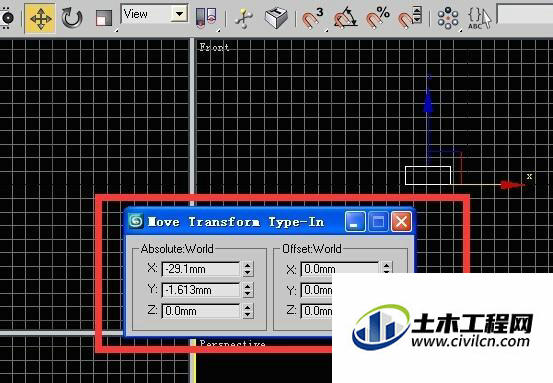Click the Absolute World Z value field

coord(200,311)
